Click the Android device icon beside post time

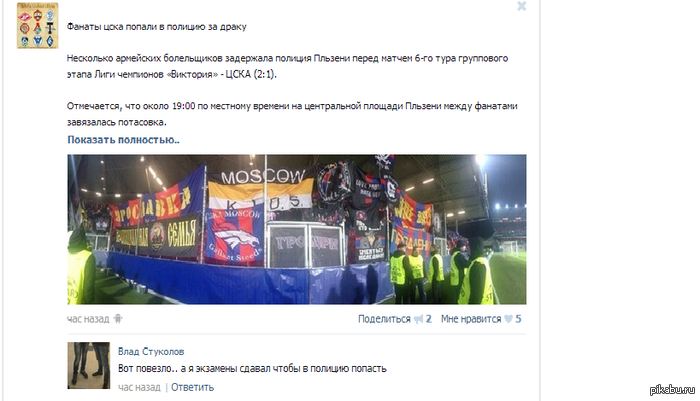tap(118, 319)
